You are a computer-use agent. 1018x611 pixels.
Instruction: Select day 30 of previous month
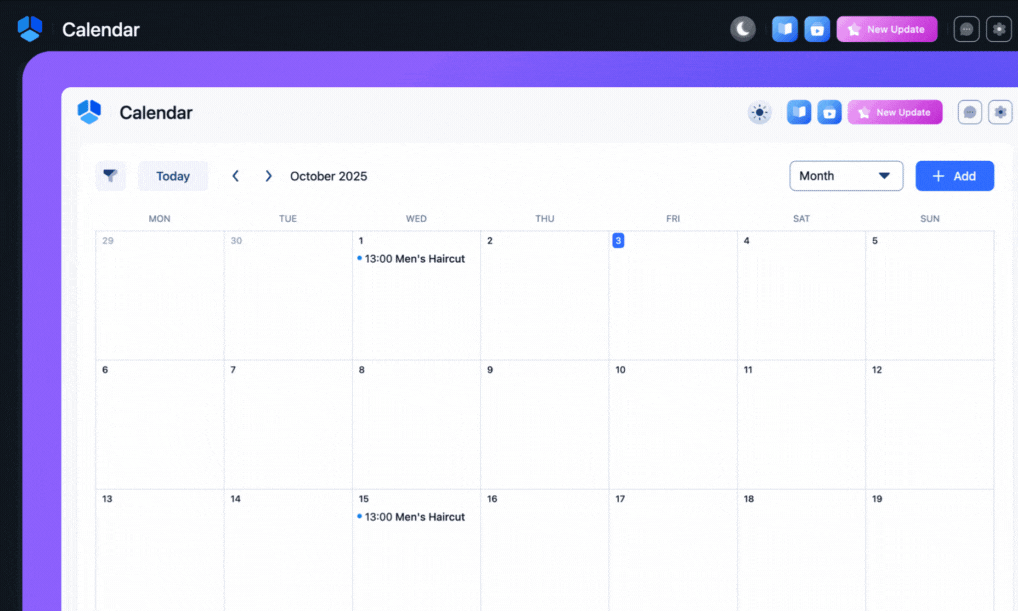tap(288, 295)
